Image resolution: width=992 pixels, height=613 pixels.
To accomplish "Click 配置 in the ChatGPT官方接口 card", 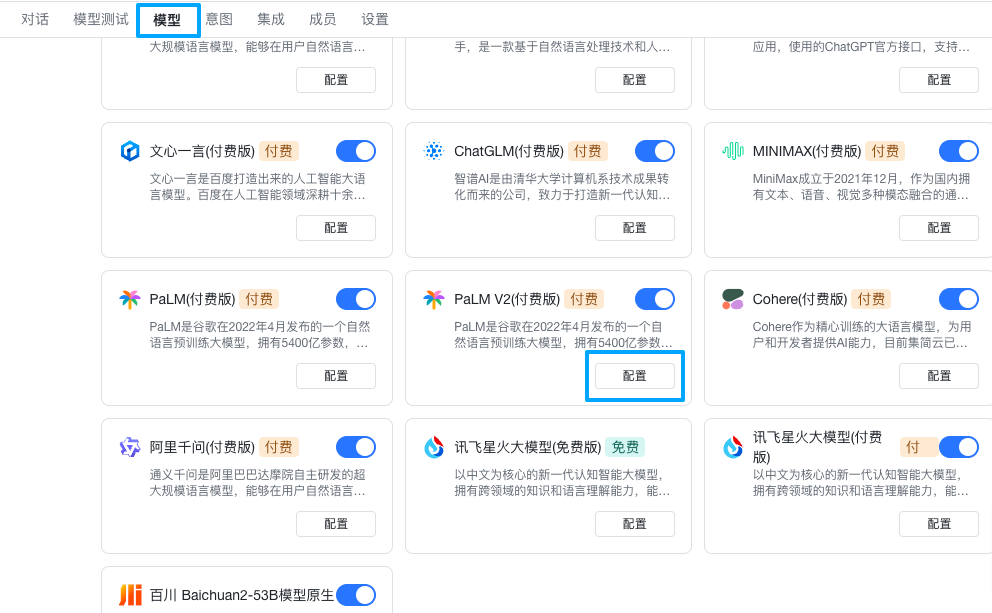I will pos(939,80).
